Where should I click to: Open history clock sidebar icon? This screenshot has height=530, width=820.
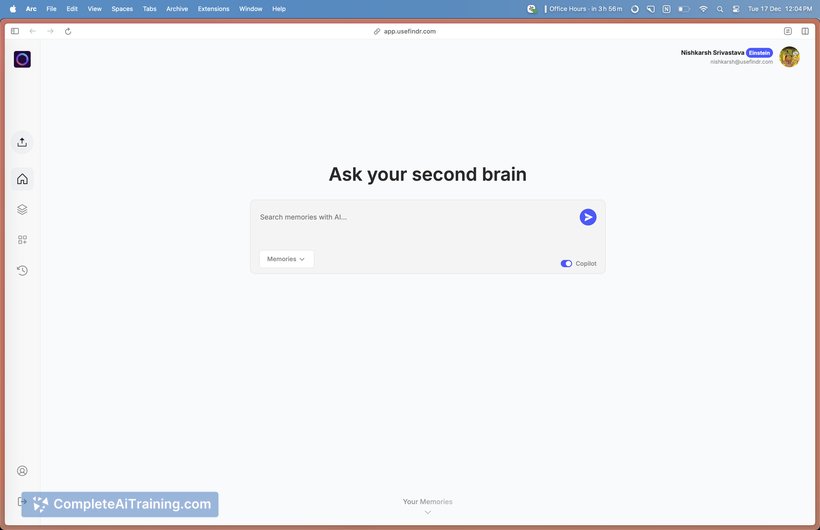[x=22, y=270]
